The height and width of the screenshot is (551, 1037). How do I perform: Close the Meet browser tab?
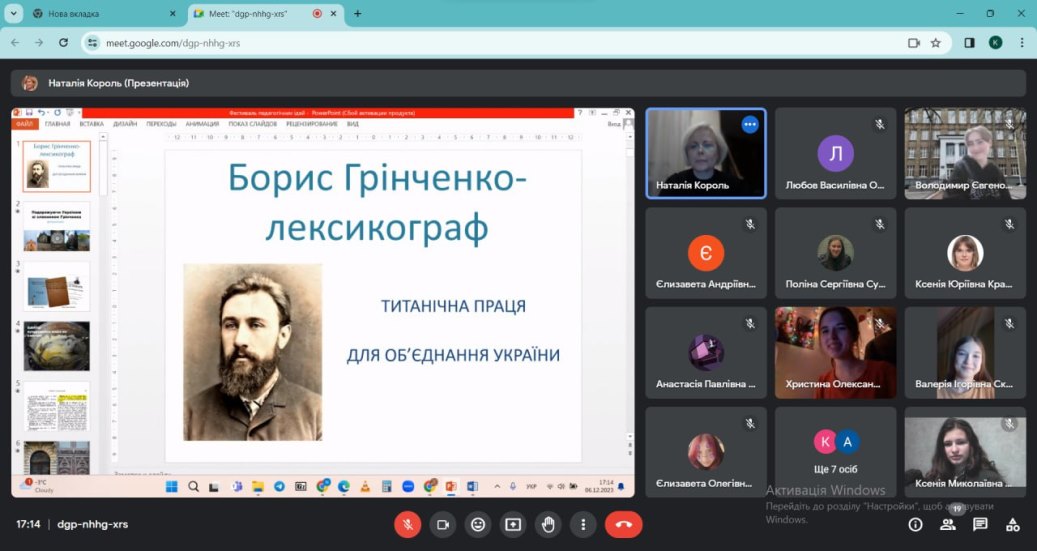pyautogui.click(x=333, y=13)
